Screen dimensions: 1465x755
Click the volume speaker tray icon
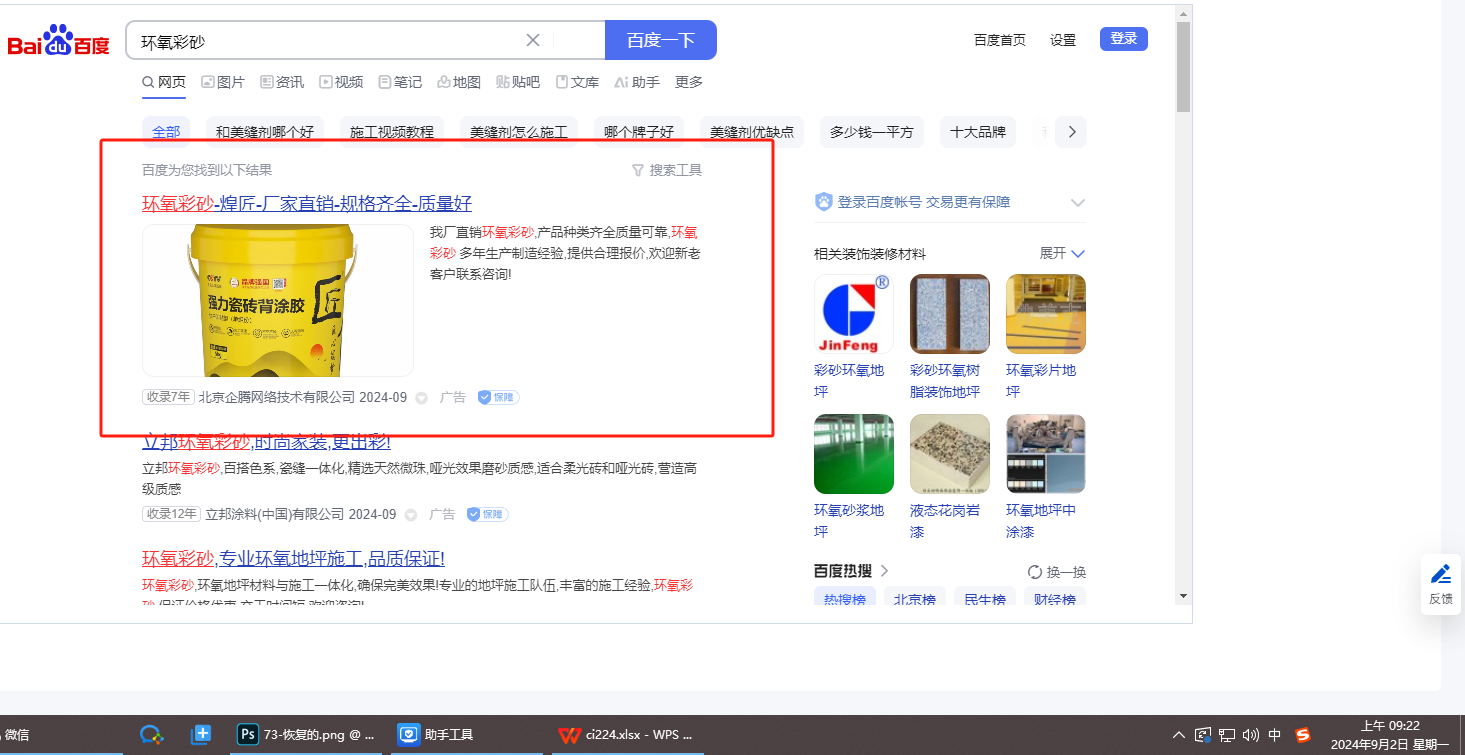click(x=1251, y=735)
